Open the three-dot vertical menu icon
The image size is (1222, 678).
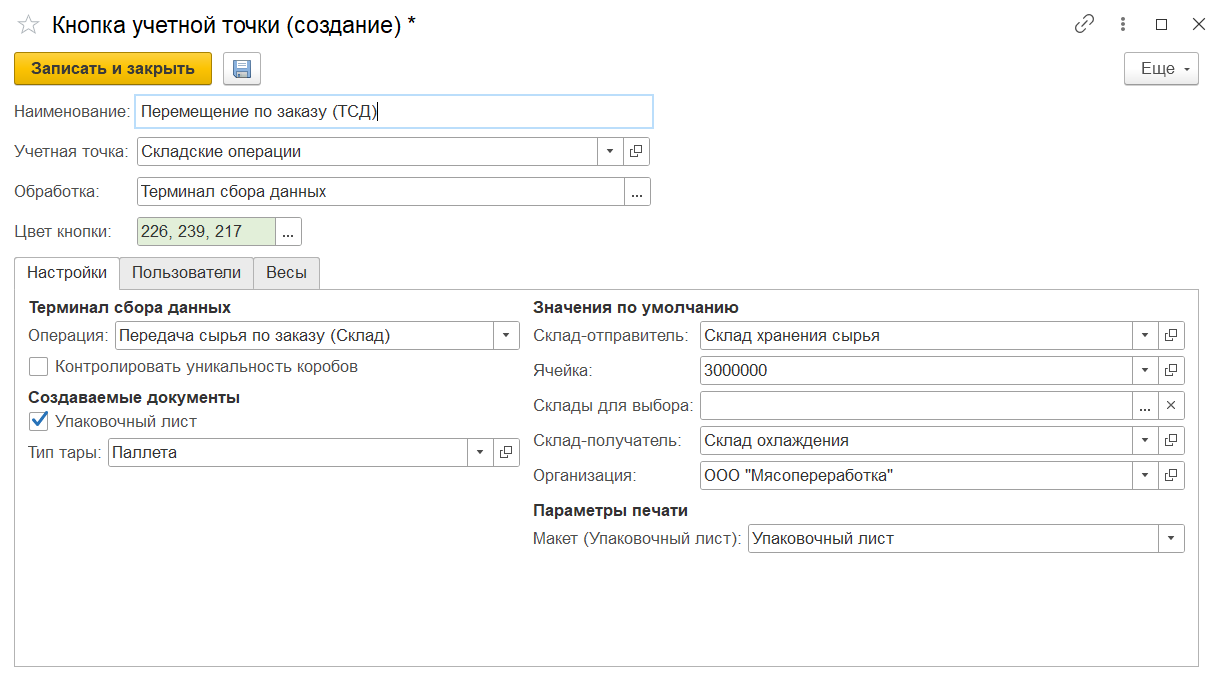(x=1123, y=25)
